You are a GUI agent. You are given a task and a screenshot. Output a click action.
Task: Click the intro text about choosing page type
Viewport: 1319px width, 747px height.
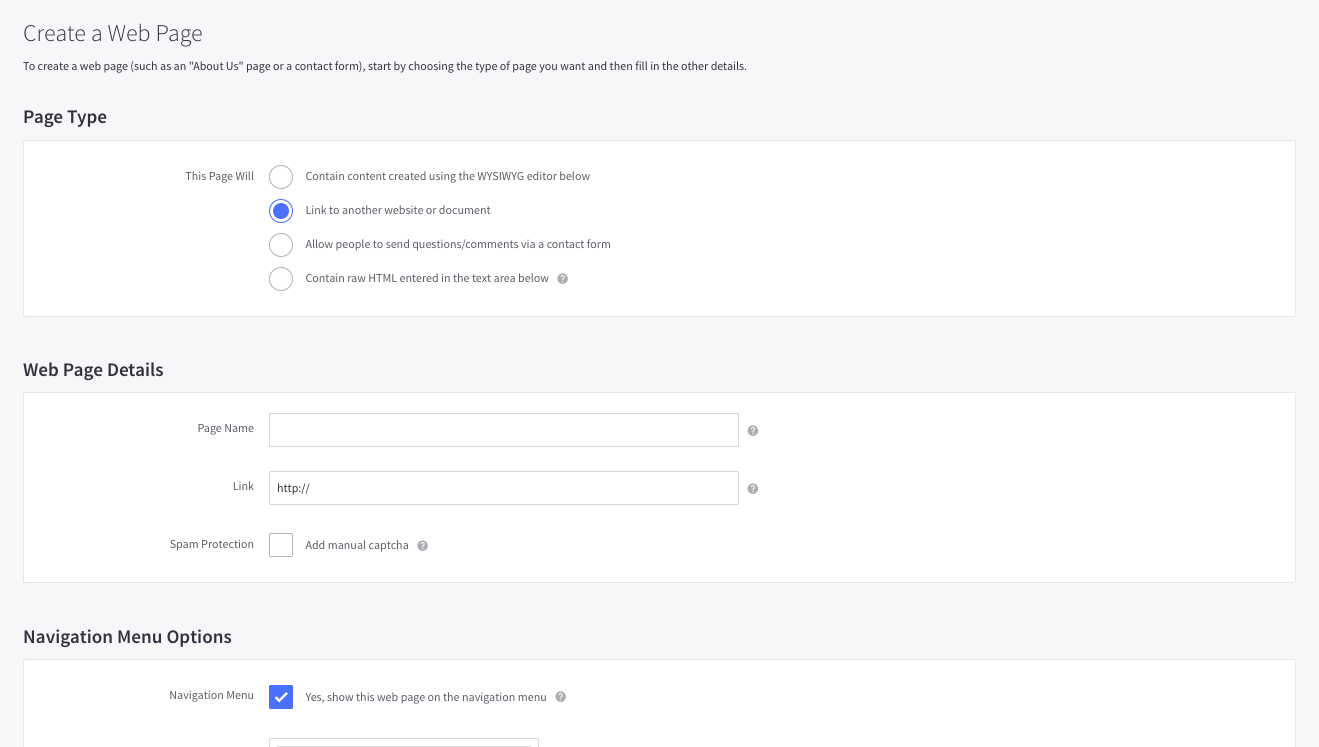[x=385, y=67]
